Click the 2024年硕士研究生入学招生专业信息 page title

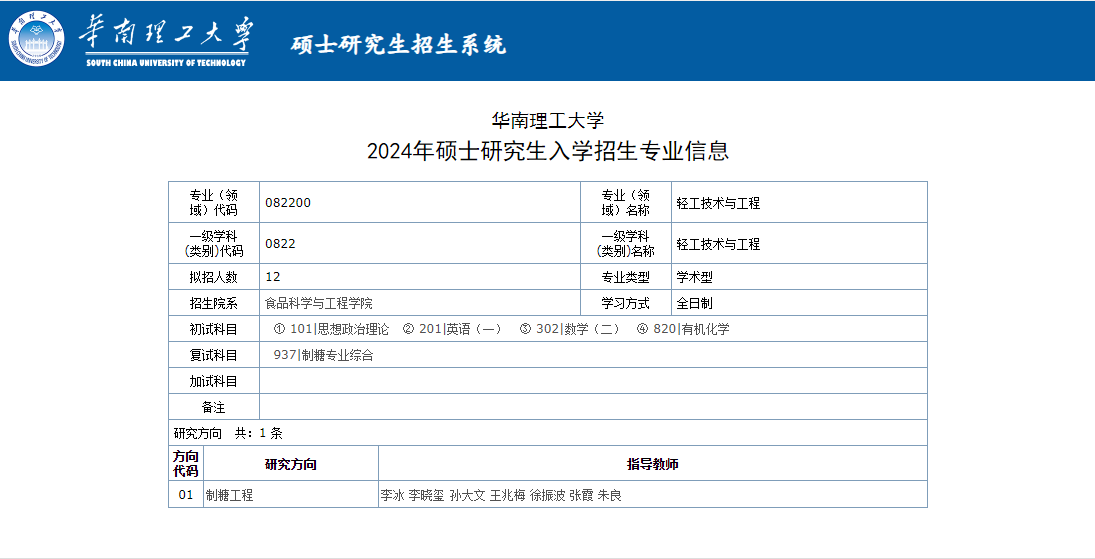[548, 151]
